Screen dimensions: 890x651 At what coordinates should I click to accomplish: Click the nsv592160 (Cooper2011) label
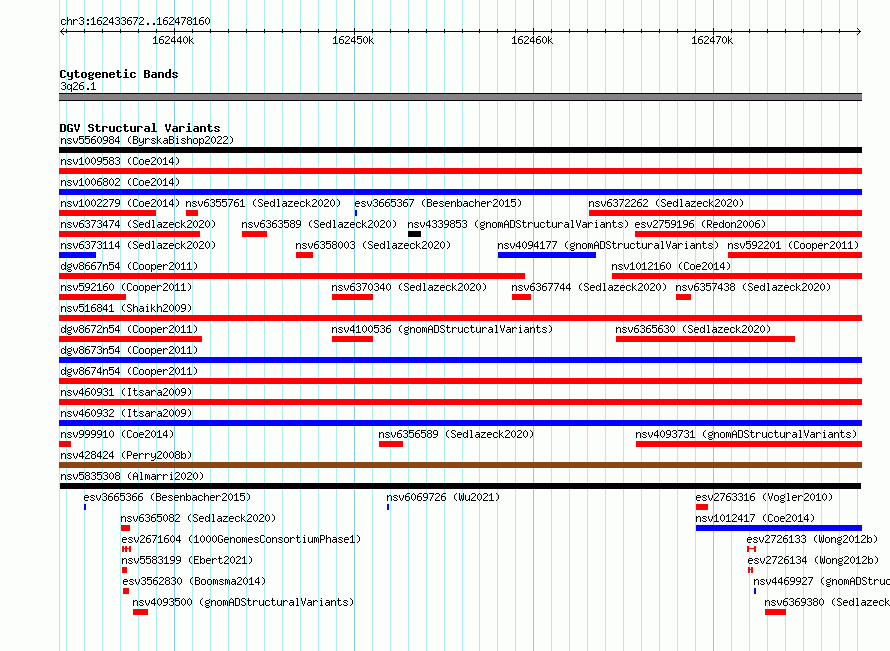click(126, 287)
